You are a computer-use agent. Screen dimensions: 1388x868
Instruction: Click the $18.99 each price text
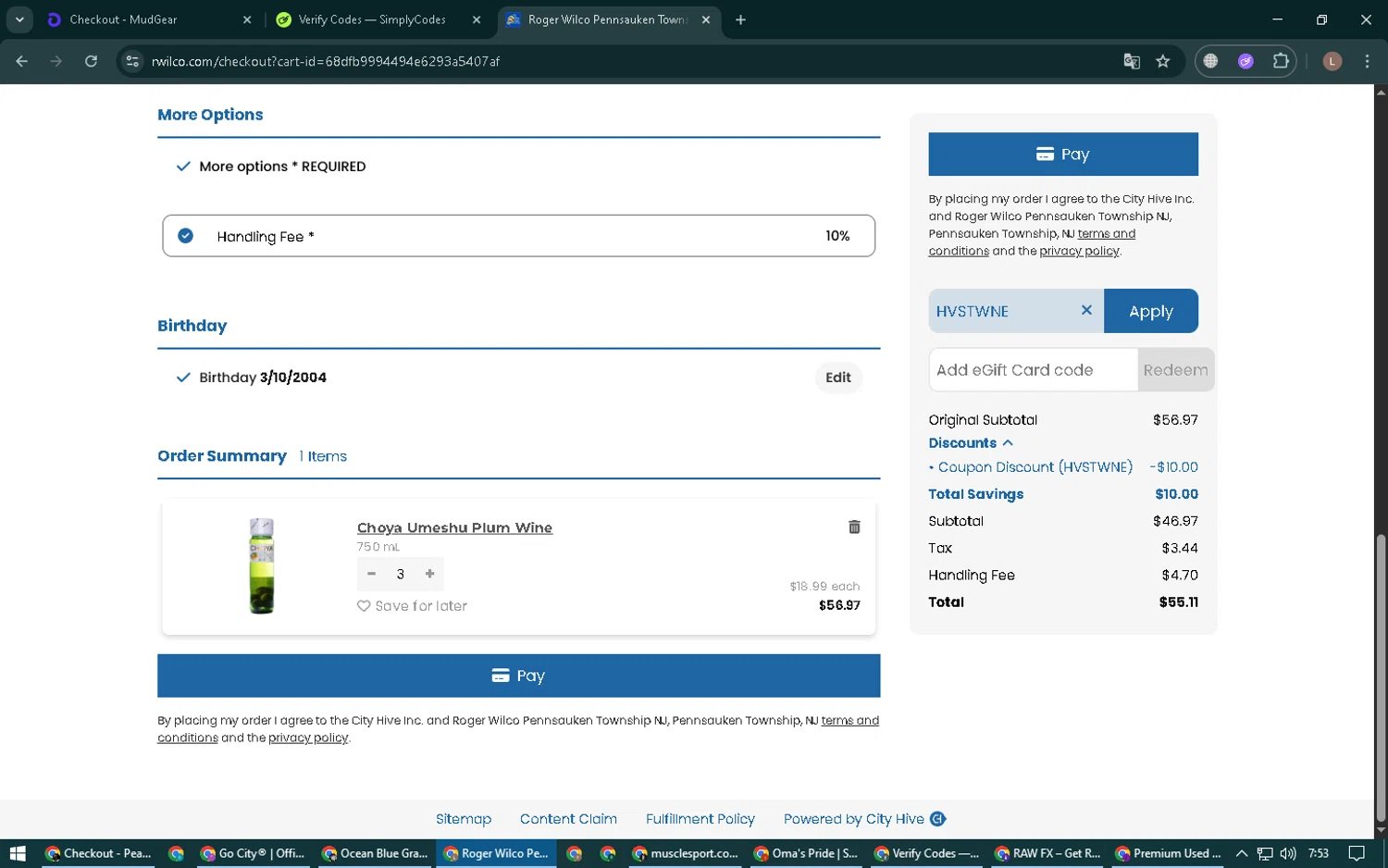pos(824,587)
